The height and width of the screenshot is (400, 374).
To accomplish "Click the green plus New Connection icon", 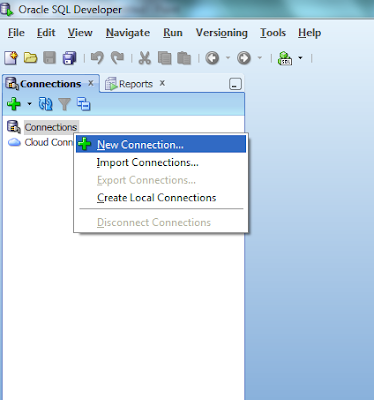I will (14, 104).
